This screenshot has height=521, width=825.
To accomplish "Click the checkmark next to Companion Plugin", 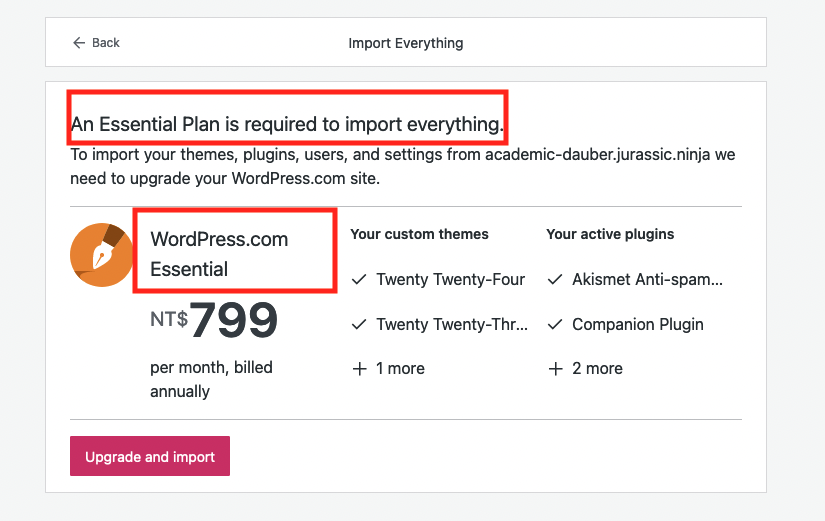I will pyautogui.click(x=555, y=325).
